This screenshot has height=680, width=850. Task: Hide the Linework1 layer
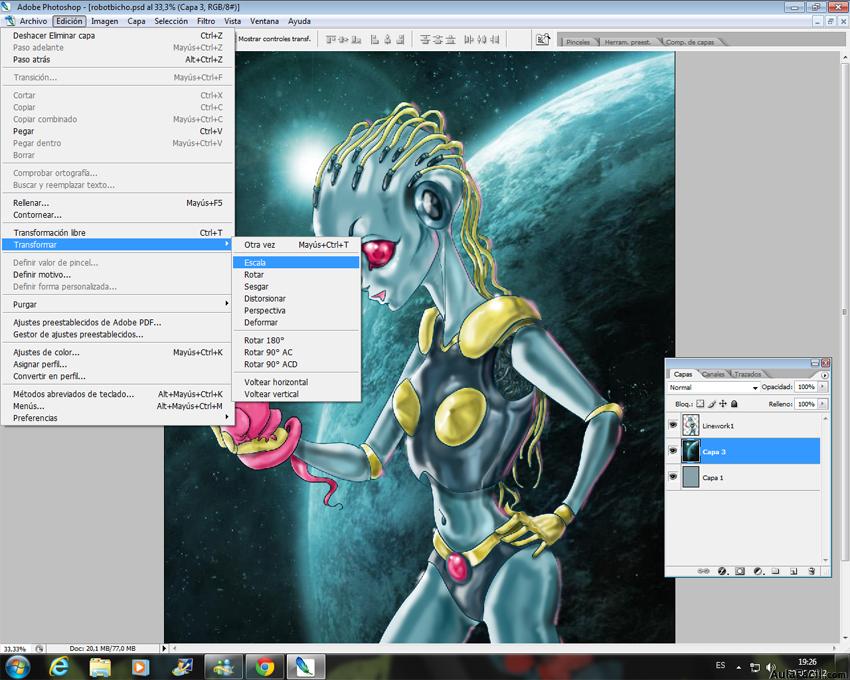[673, 426]
